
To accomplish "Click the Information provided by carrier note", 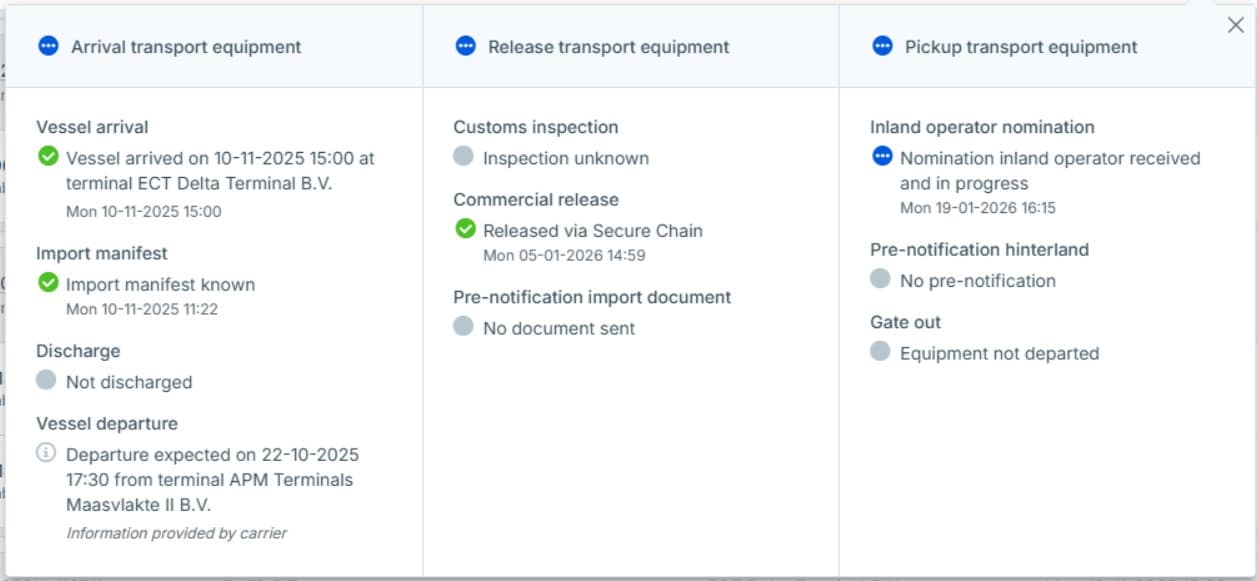I will 176,533.
